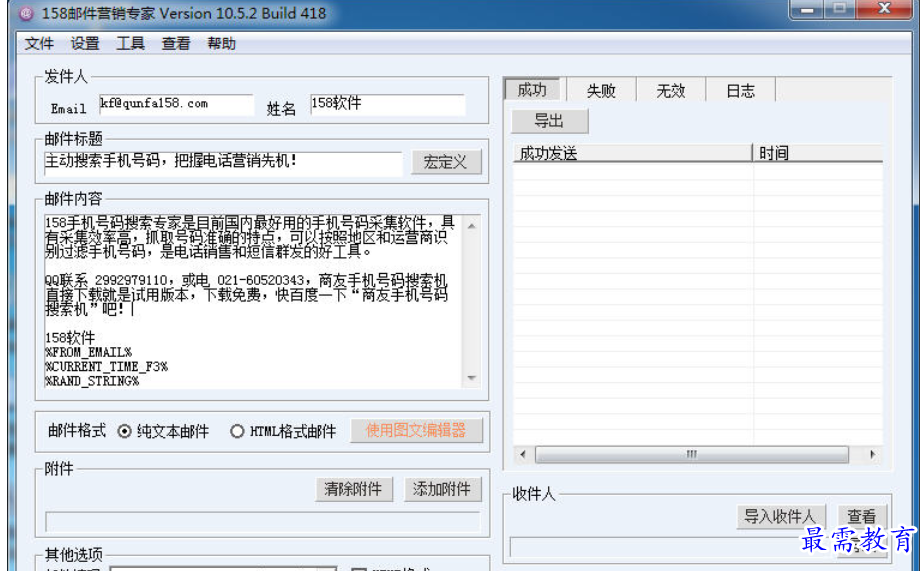Open the 查看 menu
This screenshot has width=923, height=571.
pyautogui.click(x=176, y=44)
